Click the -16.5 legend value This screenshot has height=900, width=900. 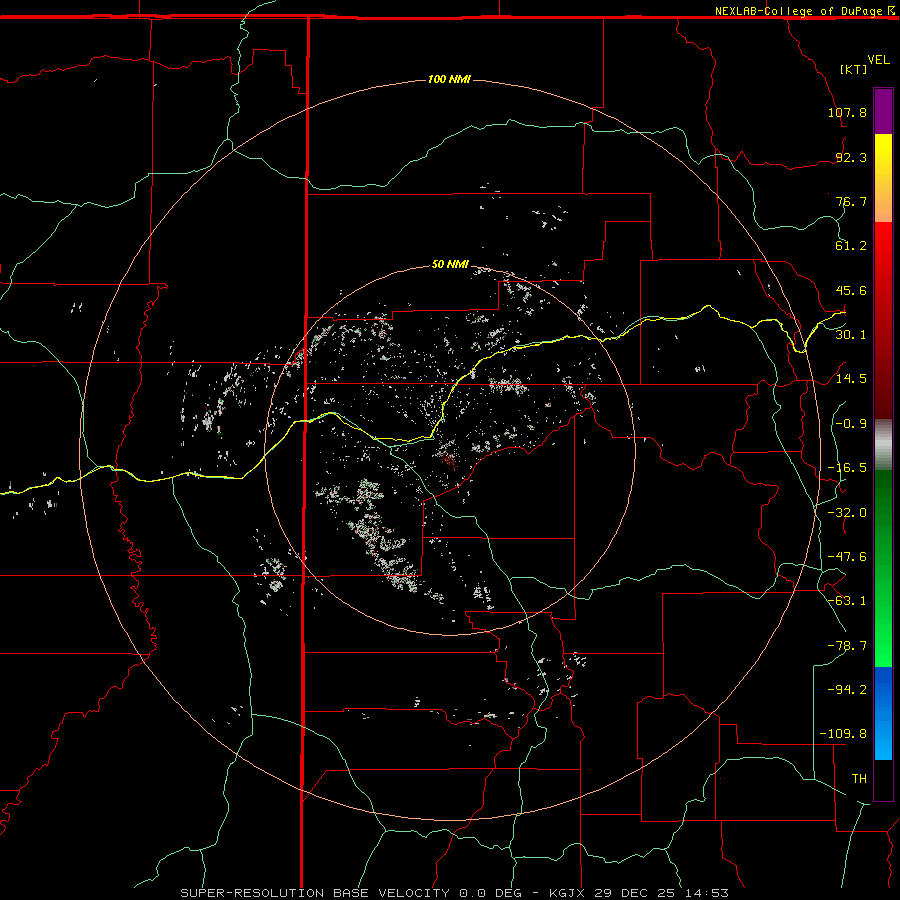click(x=847, y=468)
